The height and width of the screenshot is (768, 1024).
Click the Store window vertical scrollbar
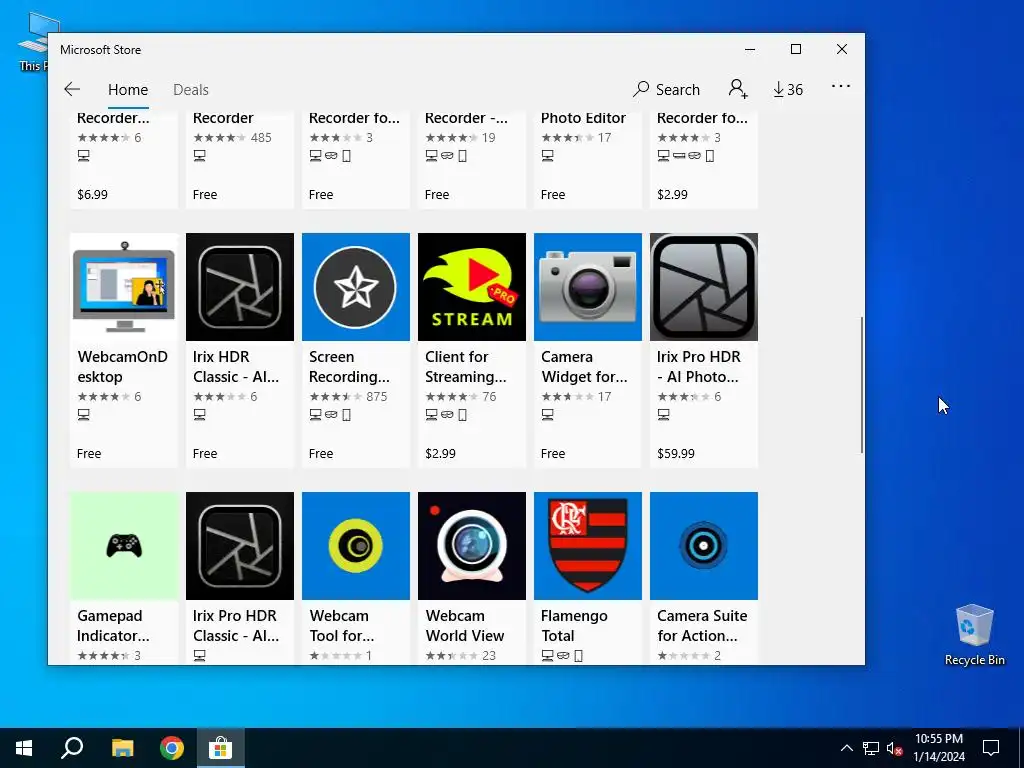coord(861,385)
